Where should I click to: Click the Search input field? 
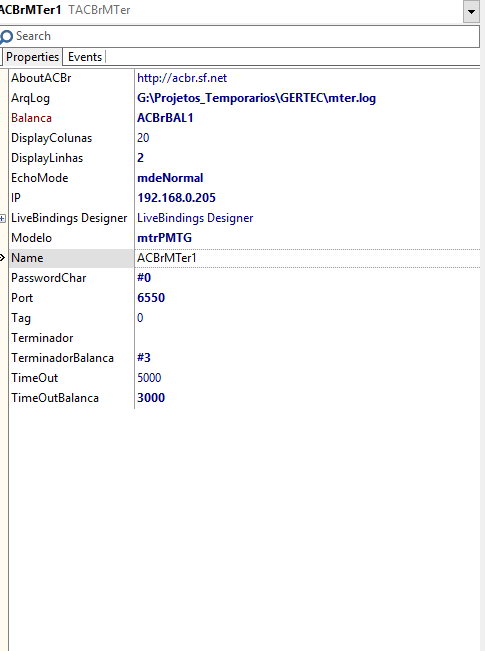pos(240,36)
